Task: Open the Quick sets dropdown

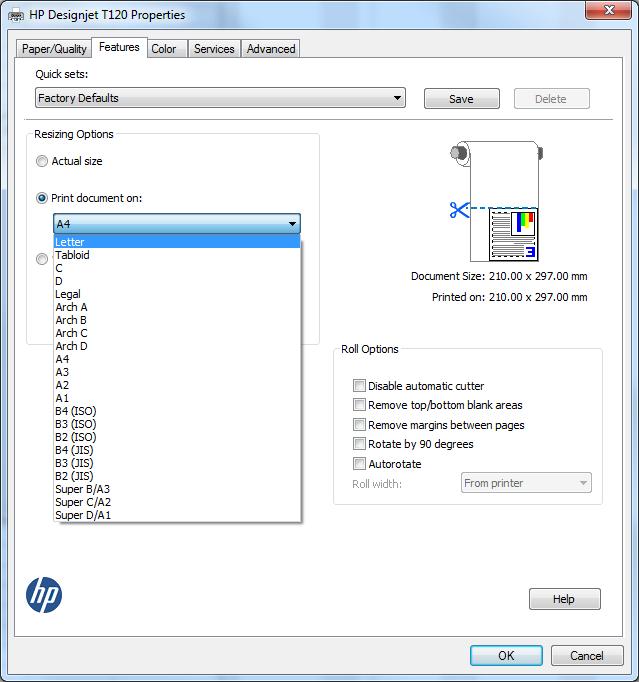Action: click(220, 98)
